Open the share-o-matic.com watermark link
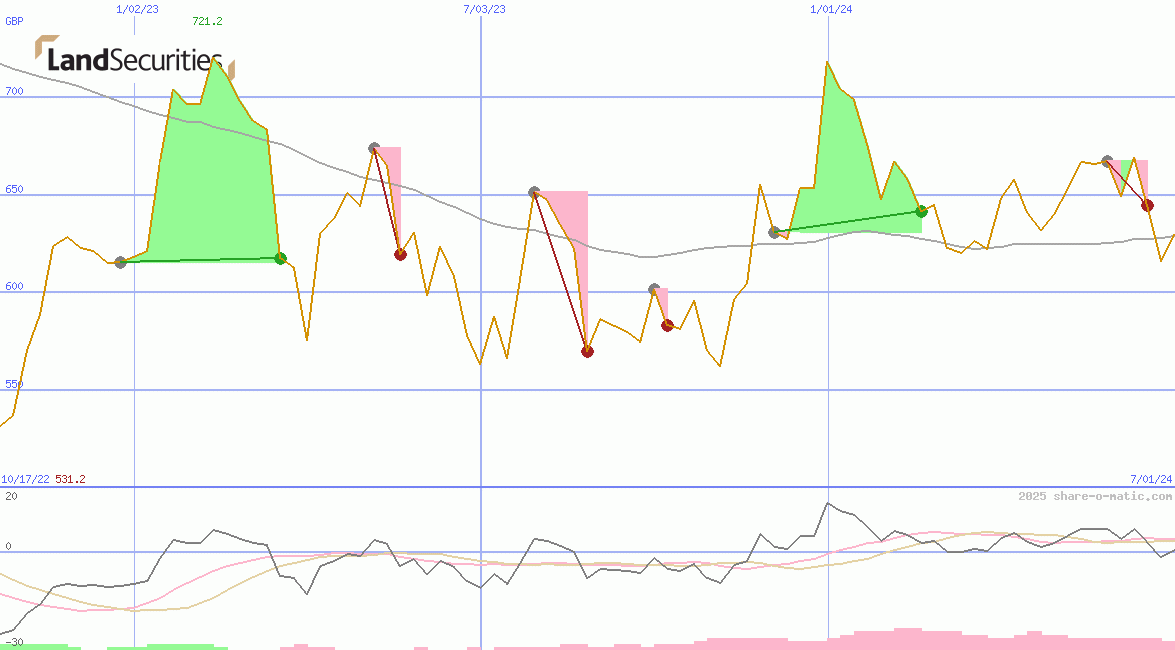 (1095, 496)
